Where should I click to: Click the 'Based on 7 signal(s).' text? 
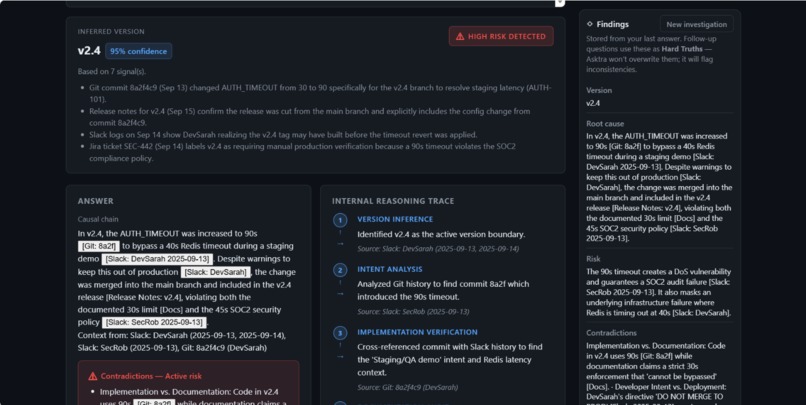click(112, 71)
